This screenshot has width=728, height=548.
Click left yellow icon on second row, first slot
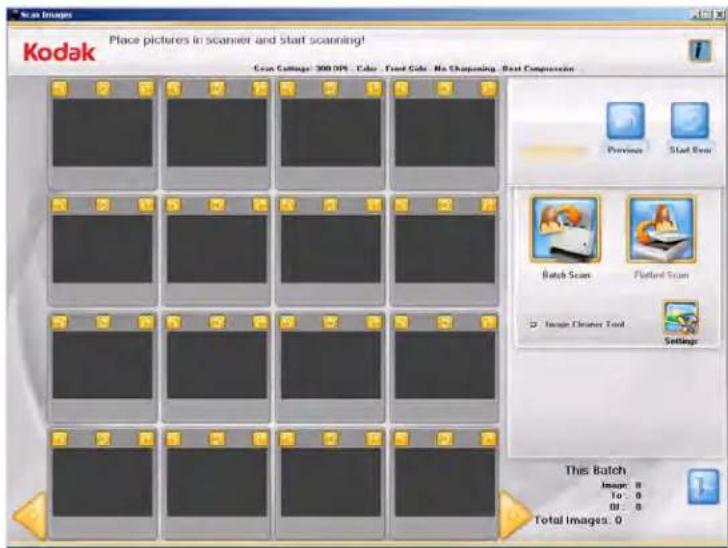[x=59, y=205]
